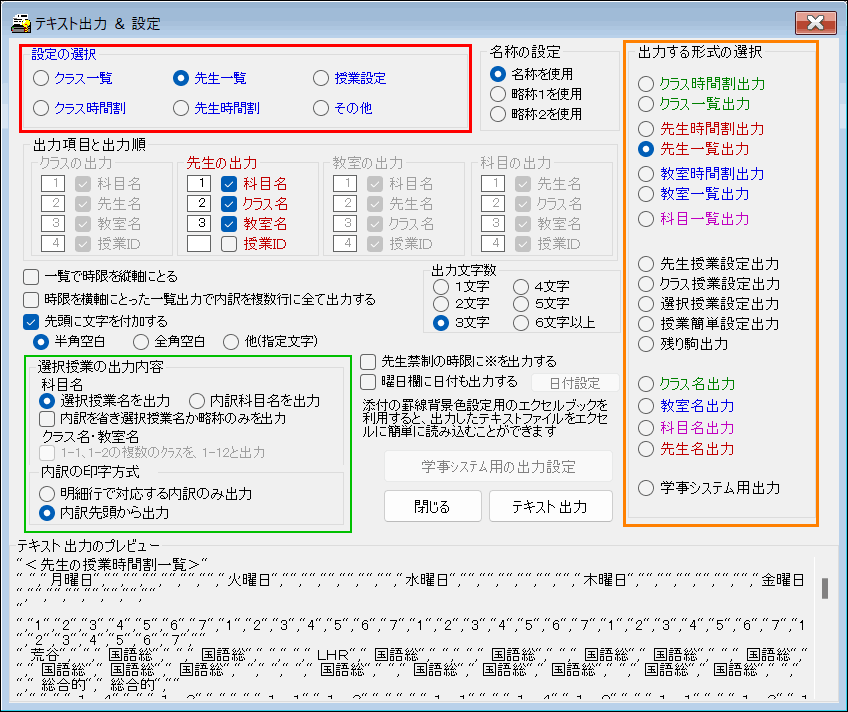
Task: Select クラス一覧 radio in 設定の選択
Action: click(x=41, y=78)
